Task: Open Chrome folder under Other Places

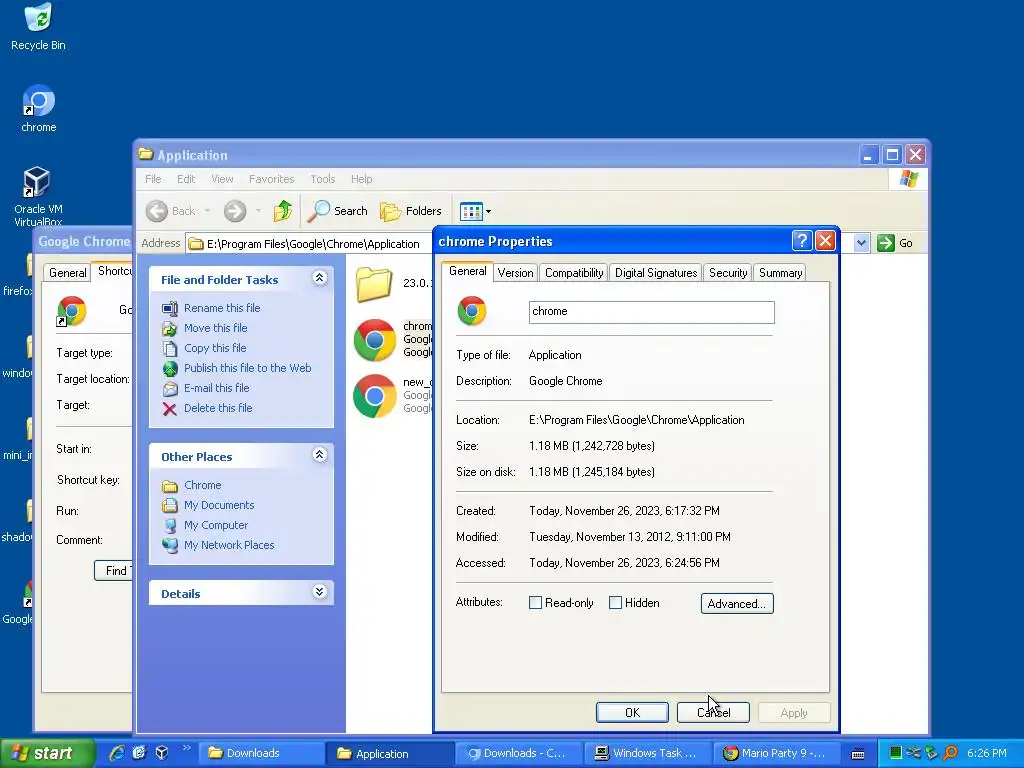Action: pyautogui.click(x=202, y=485)
